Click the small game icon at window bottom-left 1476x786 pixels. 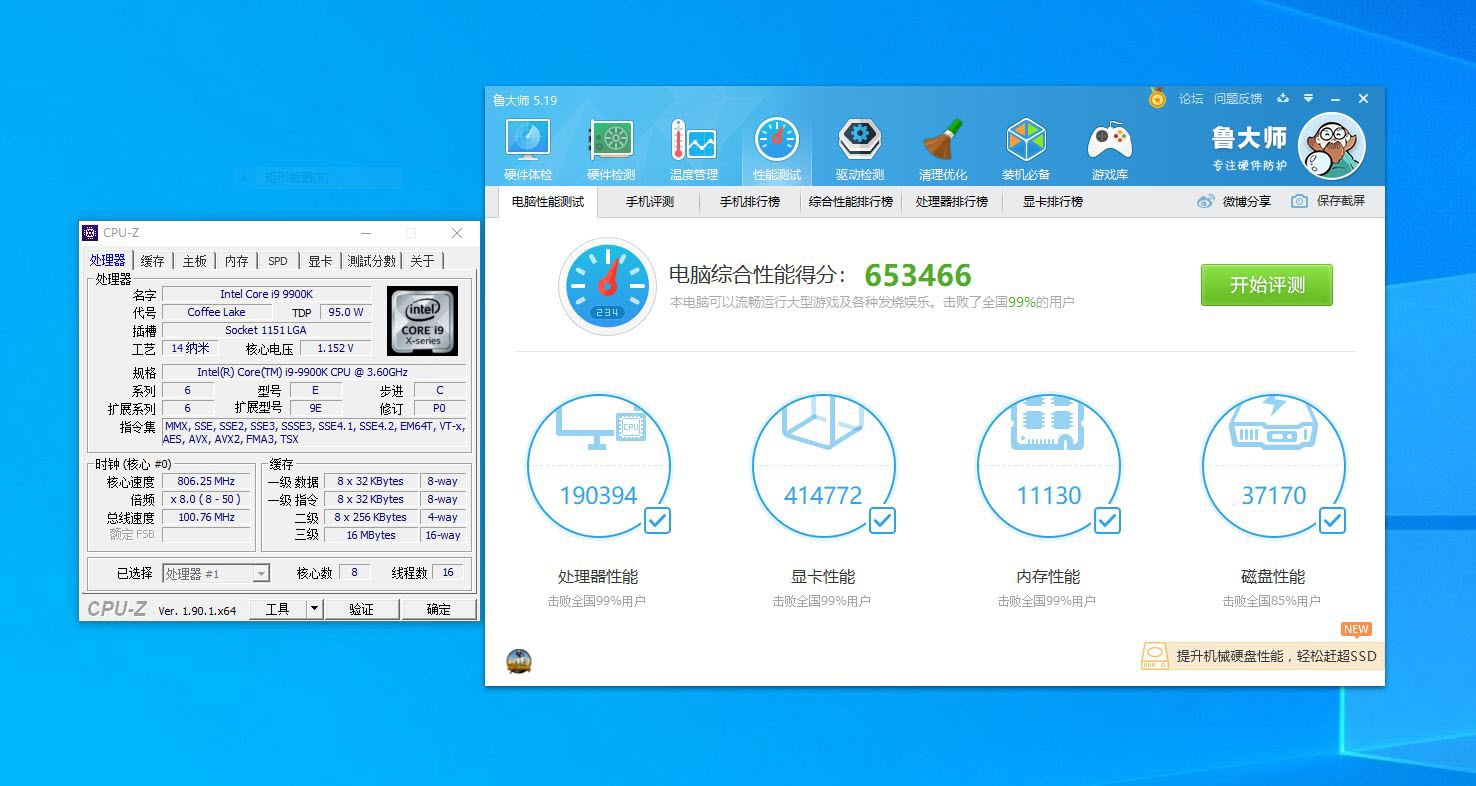[x=519, y=661]
